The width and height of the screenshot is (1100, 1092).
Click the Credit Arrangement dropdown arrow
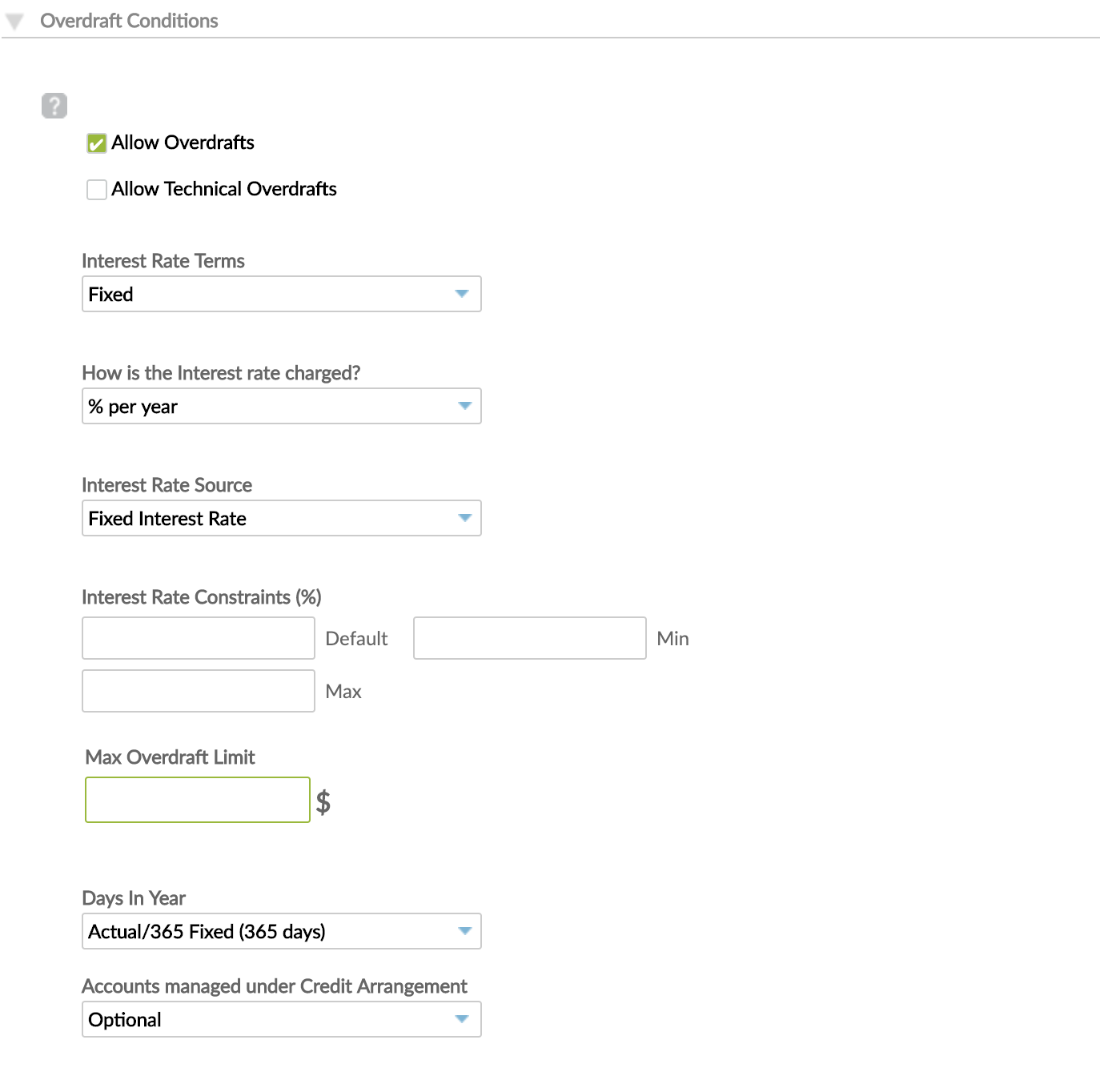click(x=464, y=1019)
